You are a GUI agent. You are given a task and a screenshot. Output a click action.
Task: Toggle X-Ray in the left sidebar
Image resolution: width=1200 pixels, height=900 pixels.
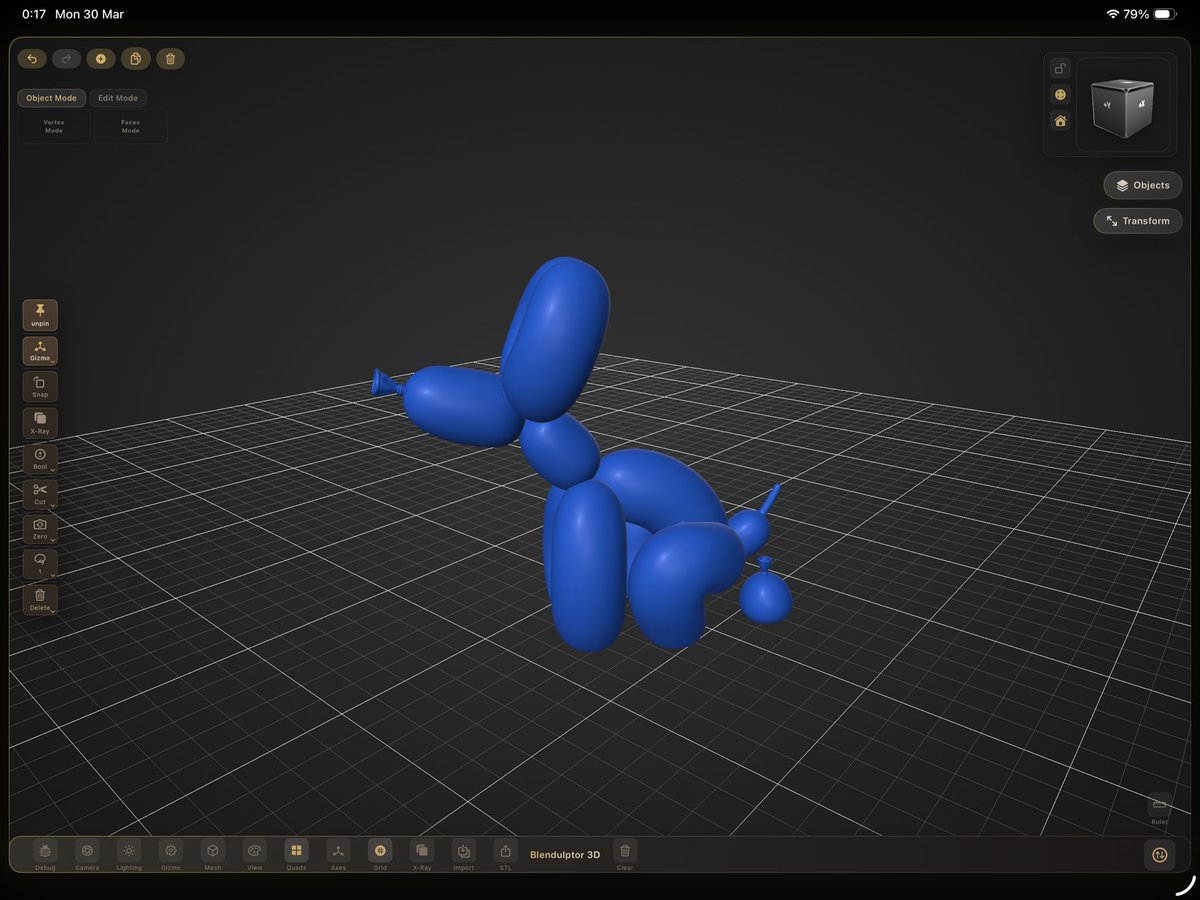click(x=40, y=422)
